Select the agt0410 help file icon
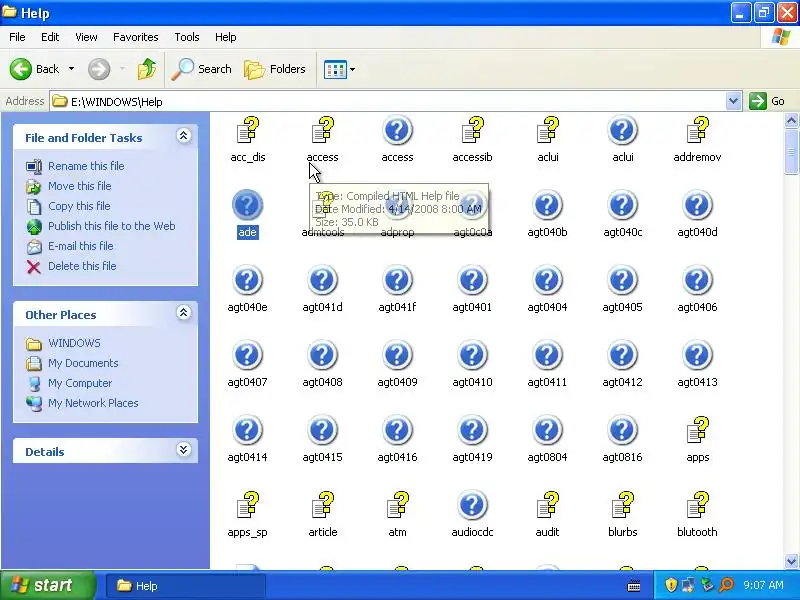This screenshot has height=600, width=800. 472,355
